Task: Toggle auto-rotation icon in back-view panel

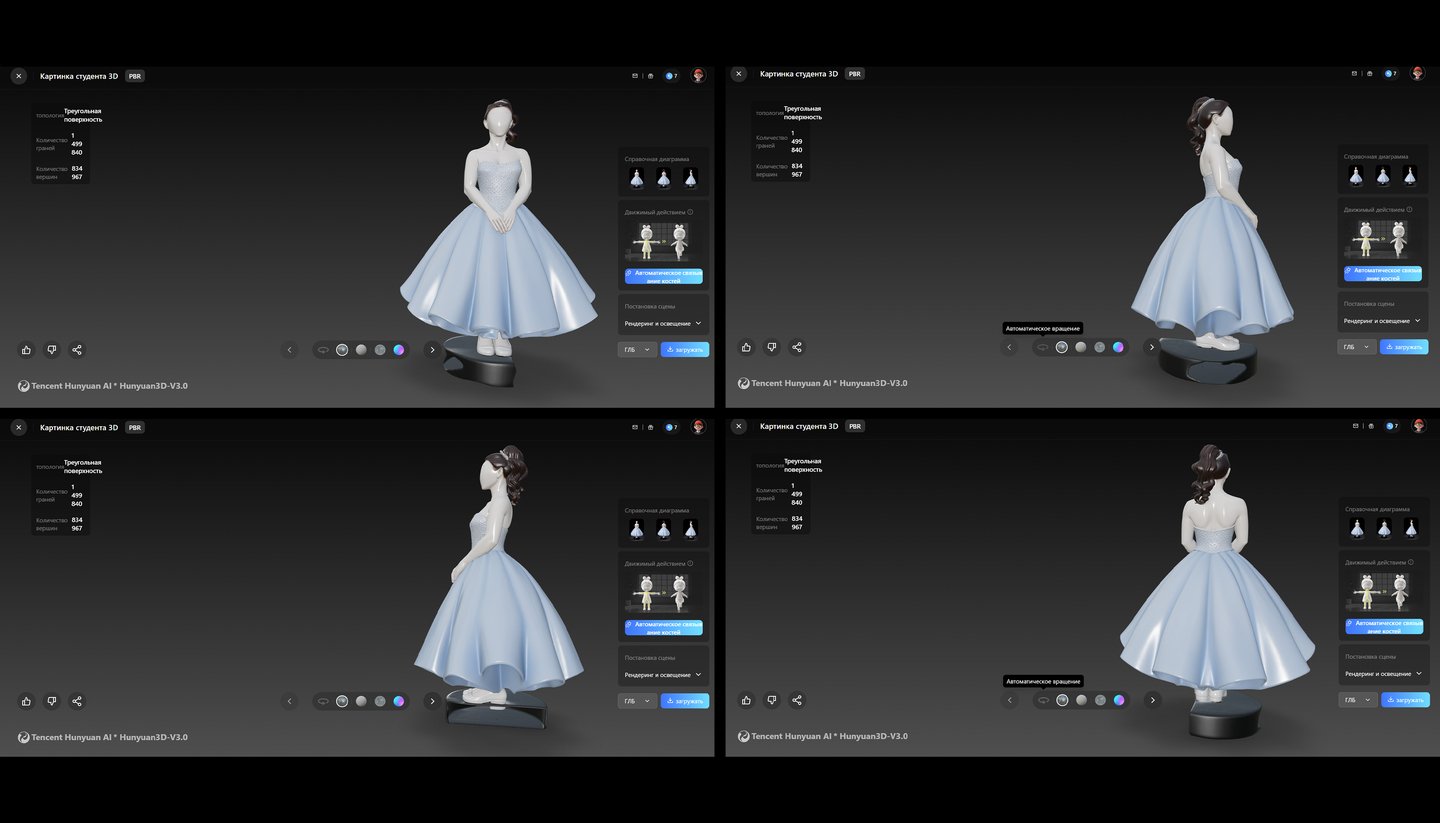Action: pos(1043,700)
